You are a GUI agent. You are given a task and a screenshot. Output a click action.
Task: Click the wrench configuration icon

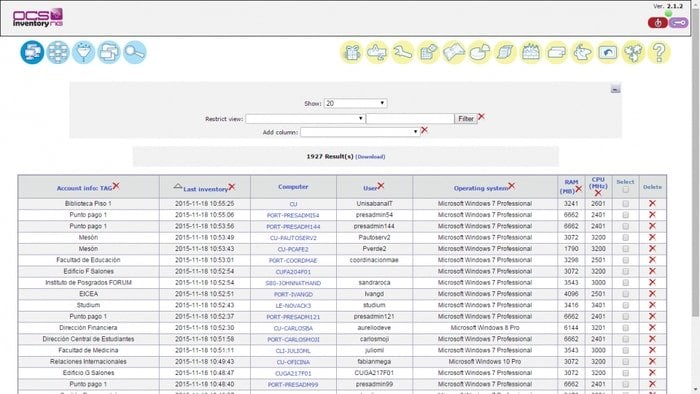(403, 52)
